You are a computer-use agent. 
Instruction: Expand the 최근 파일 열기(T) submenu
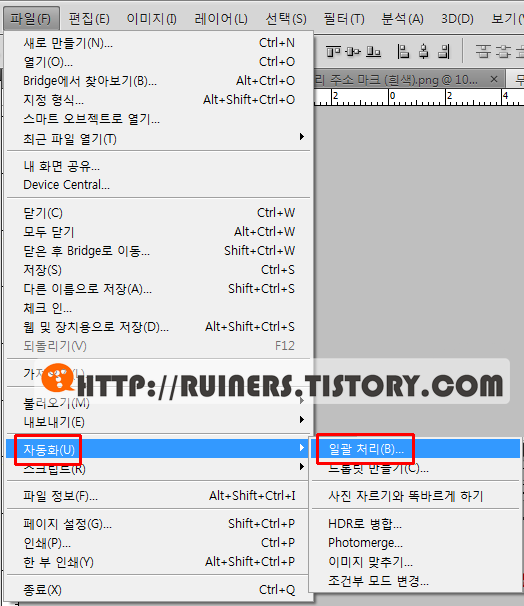pos(158,138)
